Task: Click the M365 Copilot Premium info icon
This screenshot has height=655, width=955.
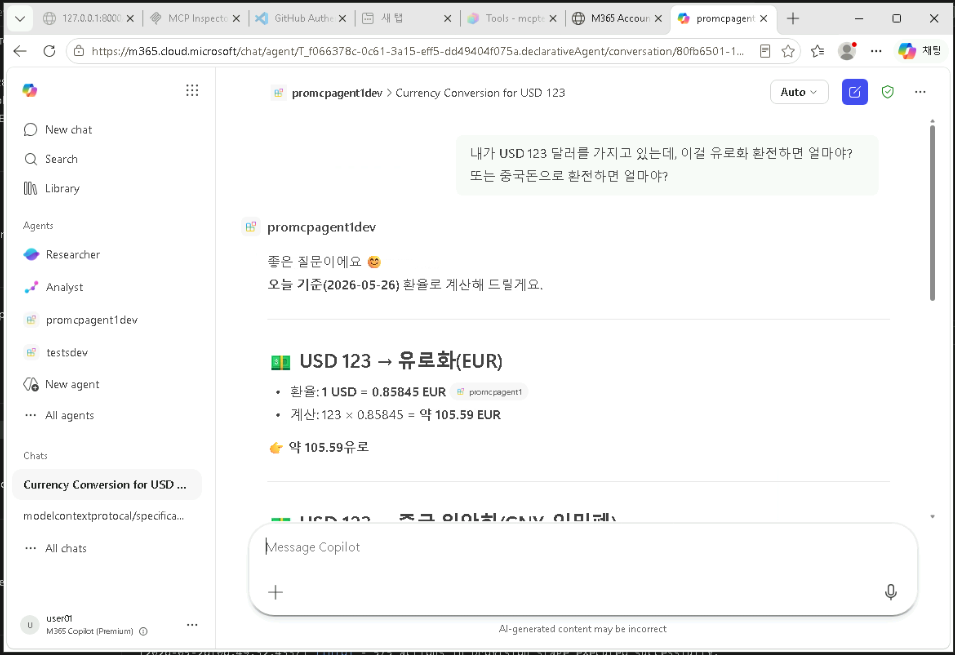Action: (x=143, y=631)
